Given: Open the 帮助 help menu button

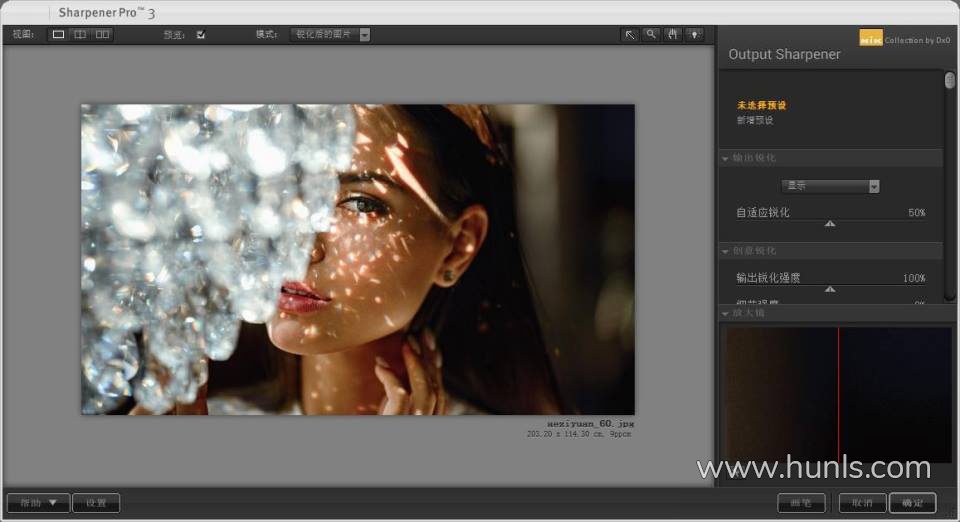Looking at the screenshot, I should [x=37, y=503].
